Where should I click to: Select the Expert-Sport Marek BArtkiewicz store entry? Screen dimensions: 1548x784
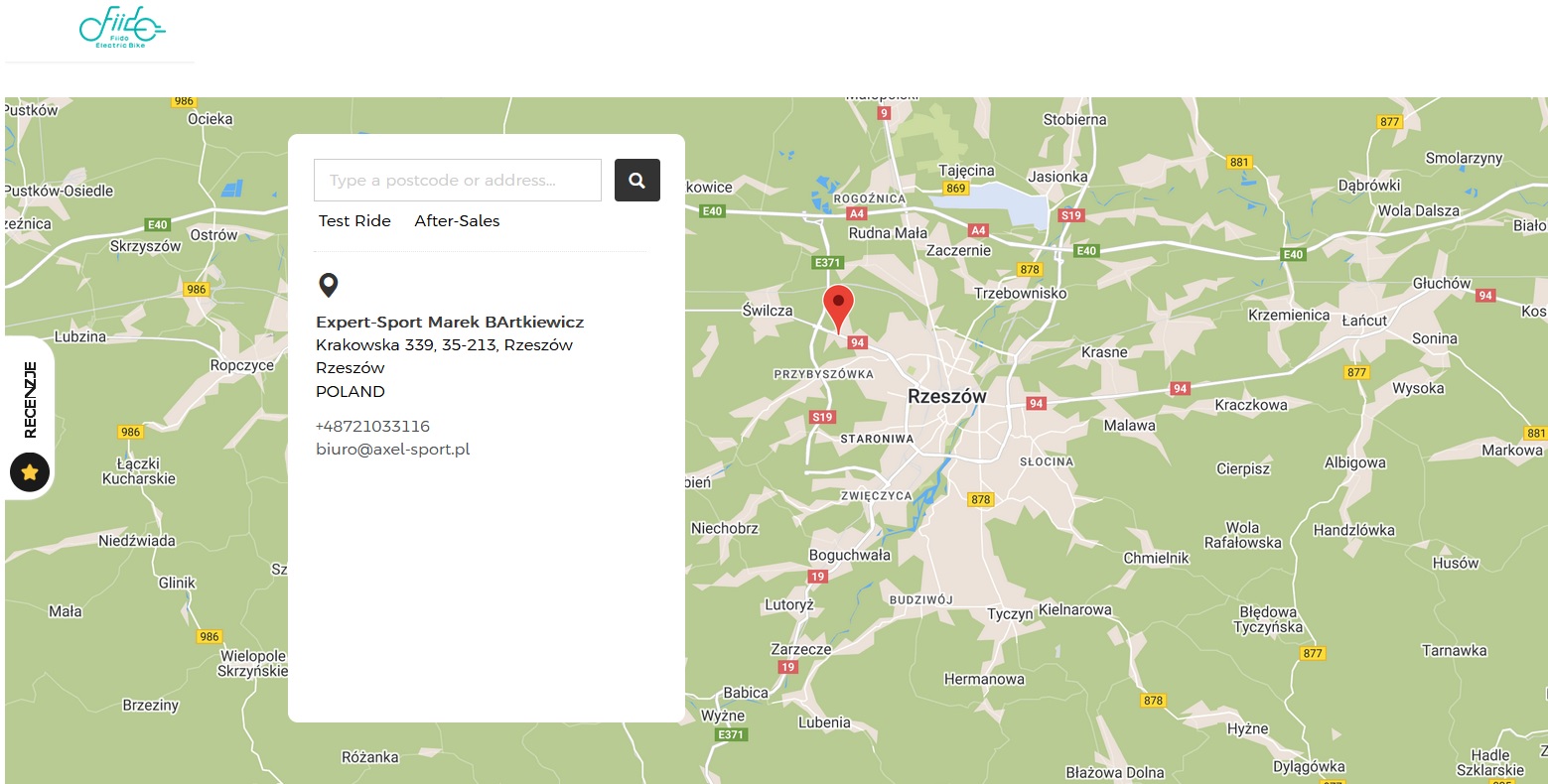click(450, 323)
